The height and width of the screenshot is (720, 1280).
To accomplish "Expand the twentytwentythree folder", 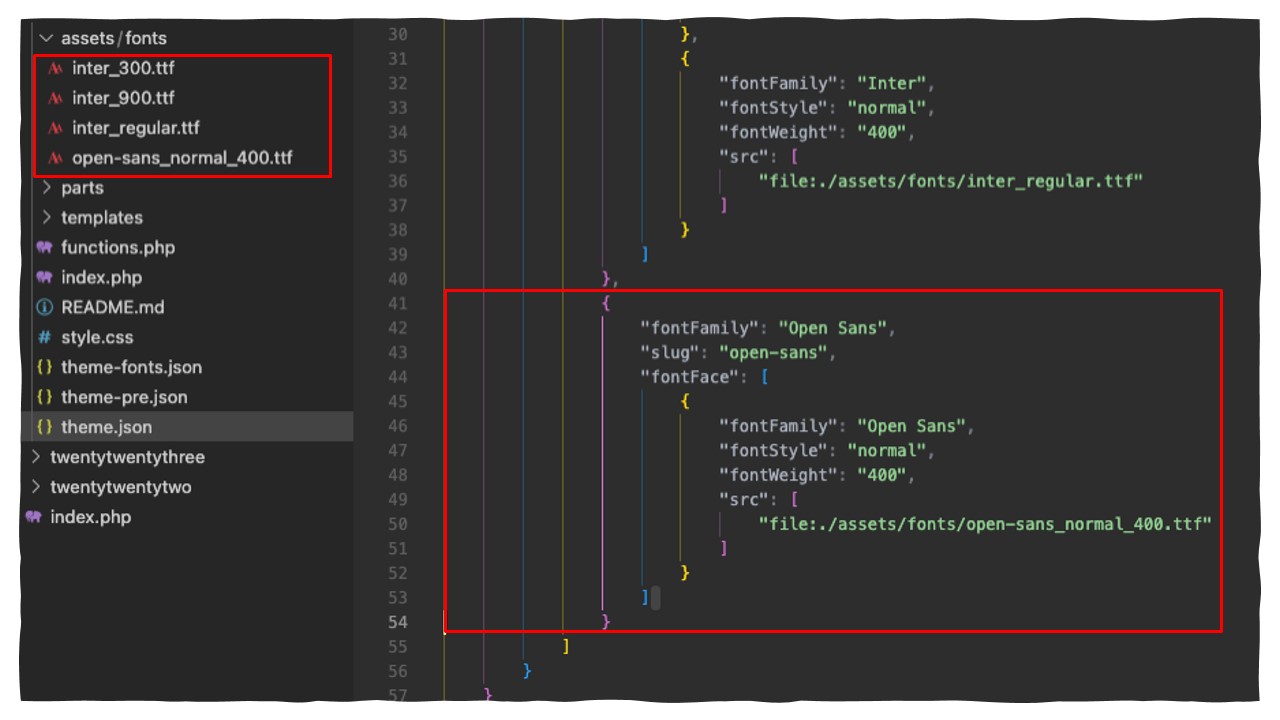I will coord(35,457).
